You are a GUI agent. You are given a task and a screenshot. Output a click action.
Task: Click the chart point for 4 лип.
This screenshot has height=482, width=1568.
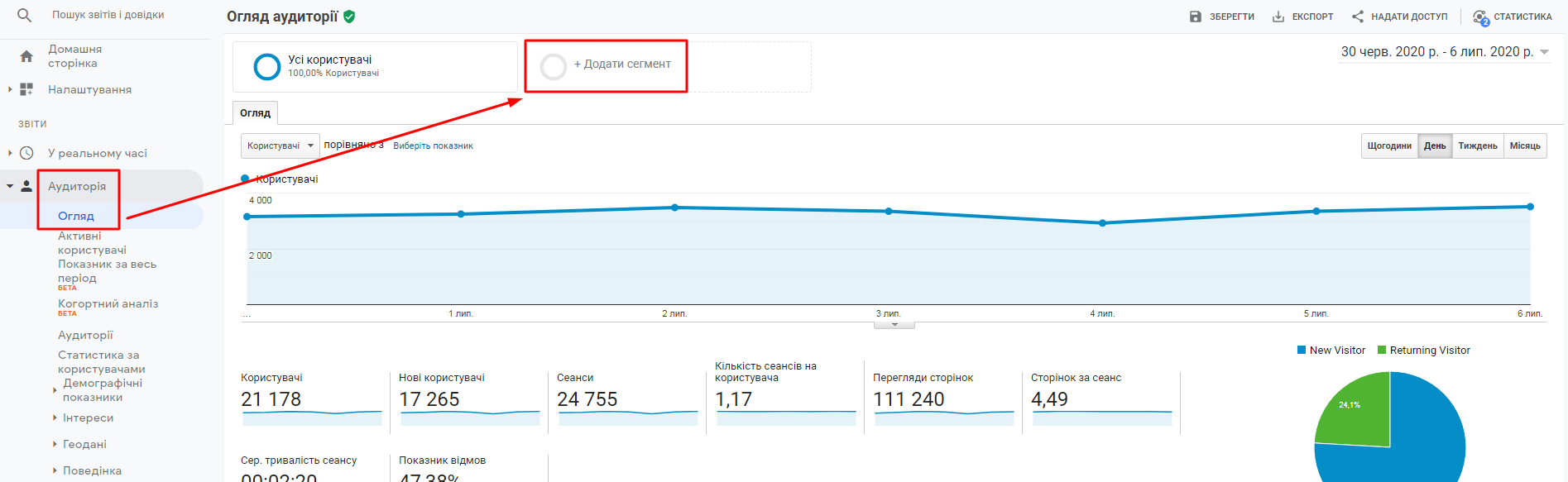point(1103,223)
